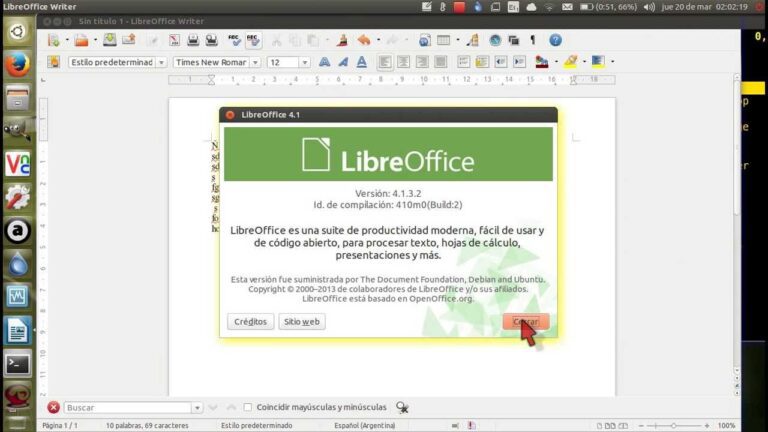This screenshot has width=768, height=432.
Task: Click Página 1 / 1 in status bar
Action: [60, 426]
